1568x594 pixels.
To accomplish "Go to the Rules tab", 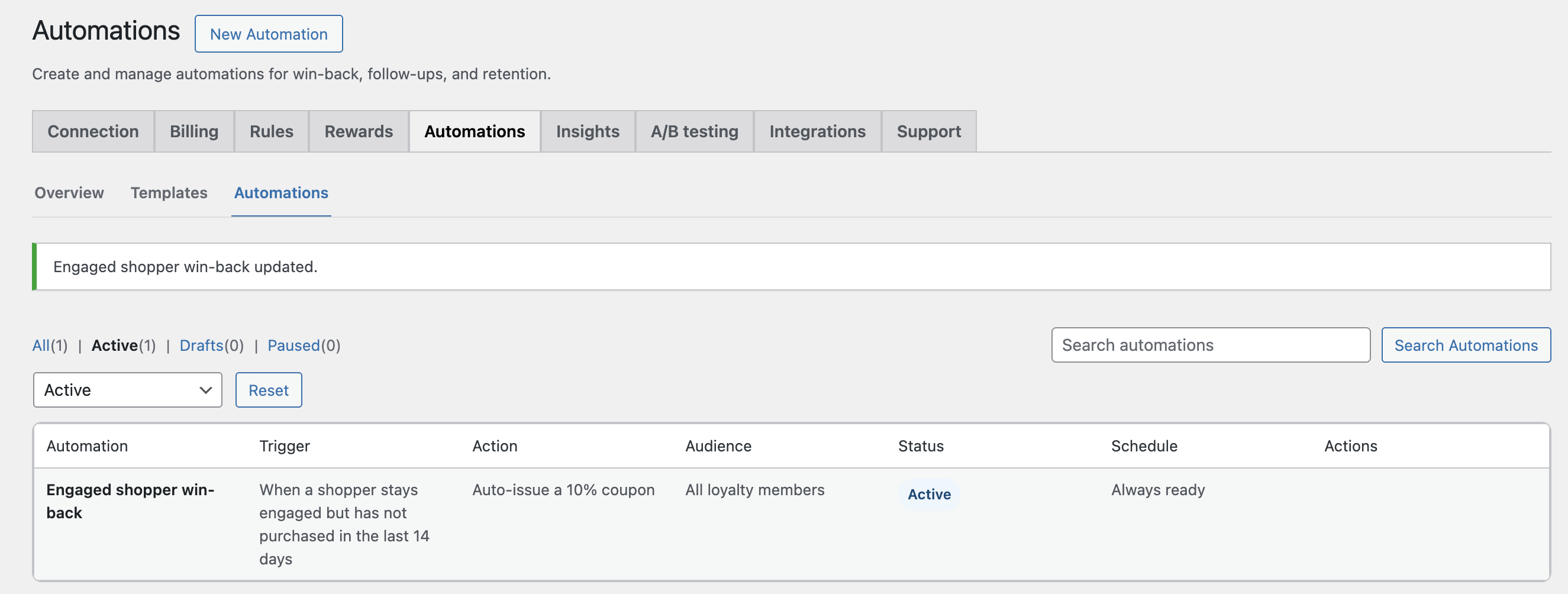I will [x=272, y=131].
